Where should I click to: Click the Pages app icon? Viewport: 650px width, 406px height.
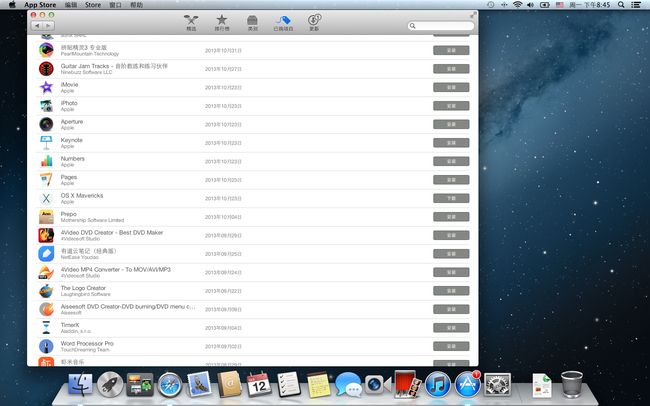point(46,180)
